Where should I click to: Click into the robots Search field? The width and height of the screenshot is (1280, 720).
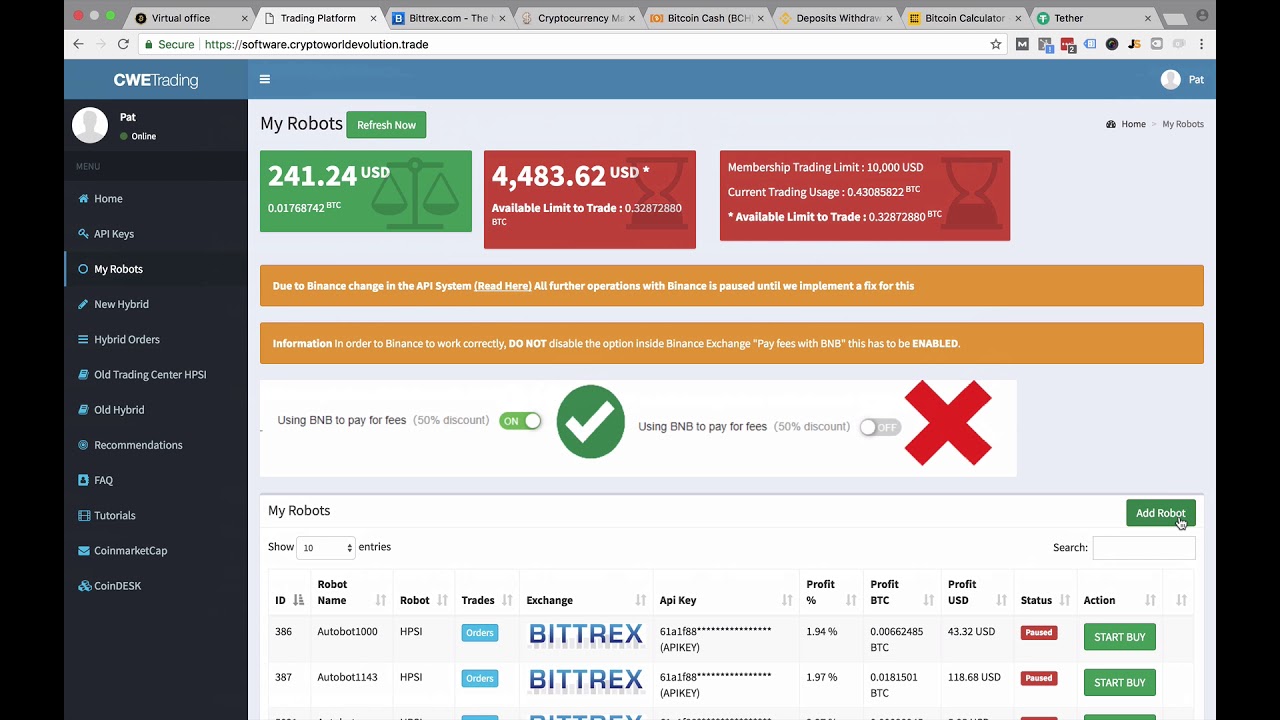[1144, 547]
